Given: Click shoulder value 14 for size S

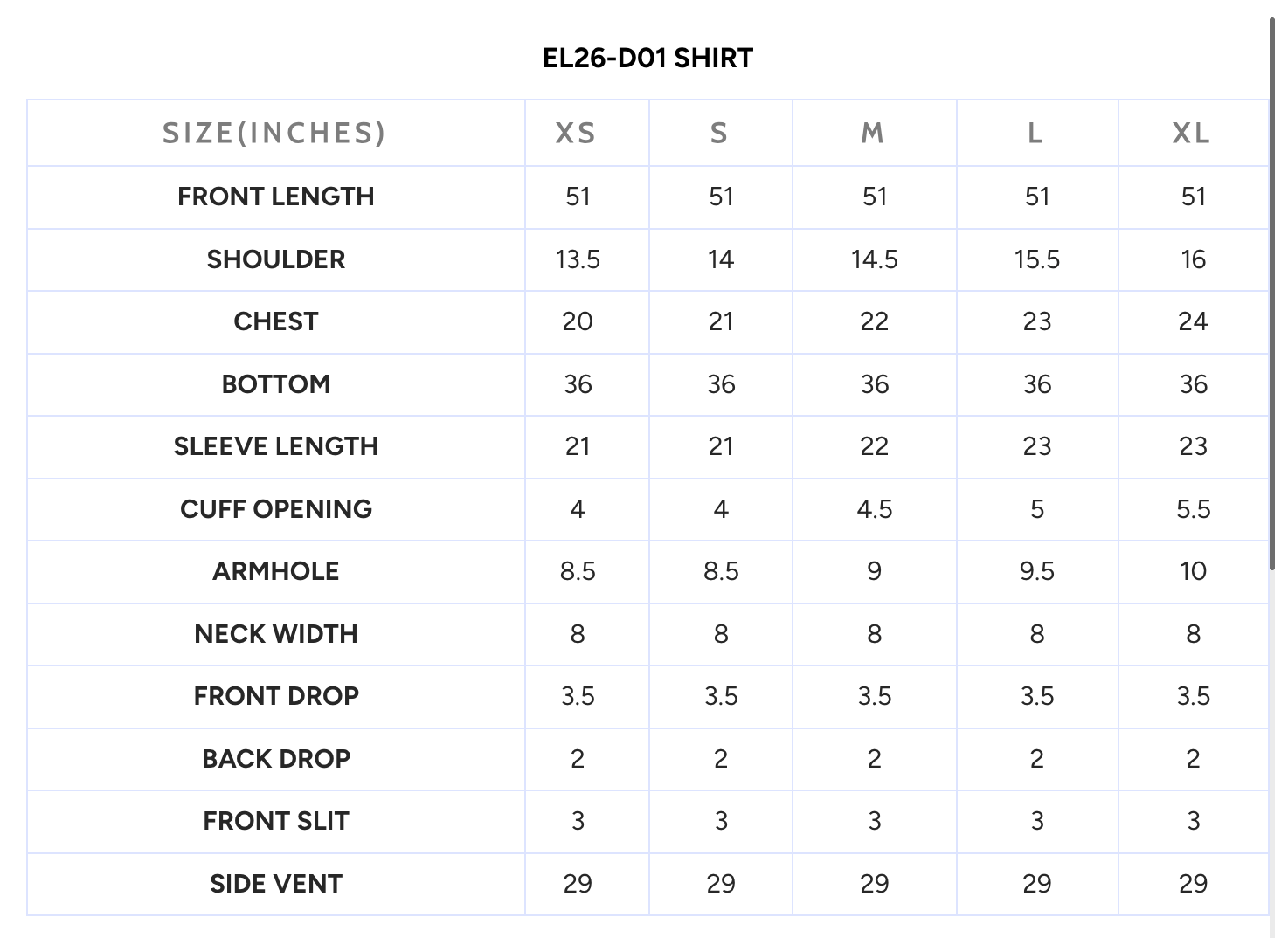Looking at the screenshot, I should coord(721,259).
